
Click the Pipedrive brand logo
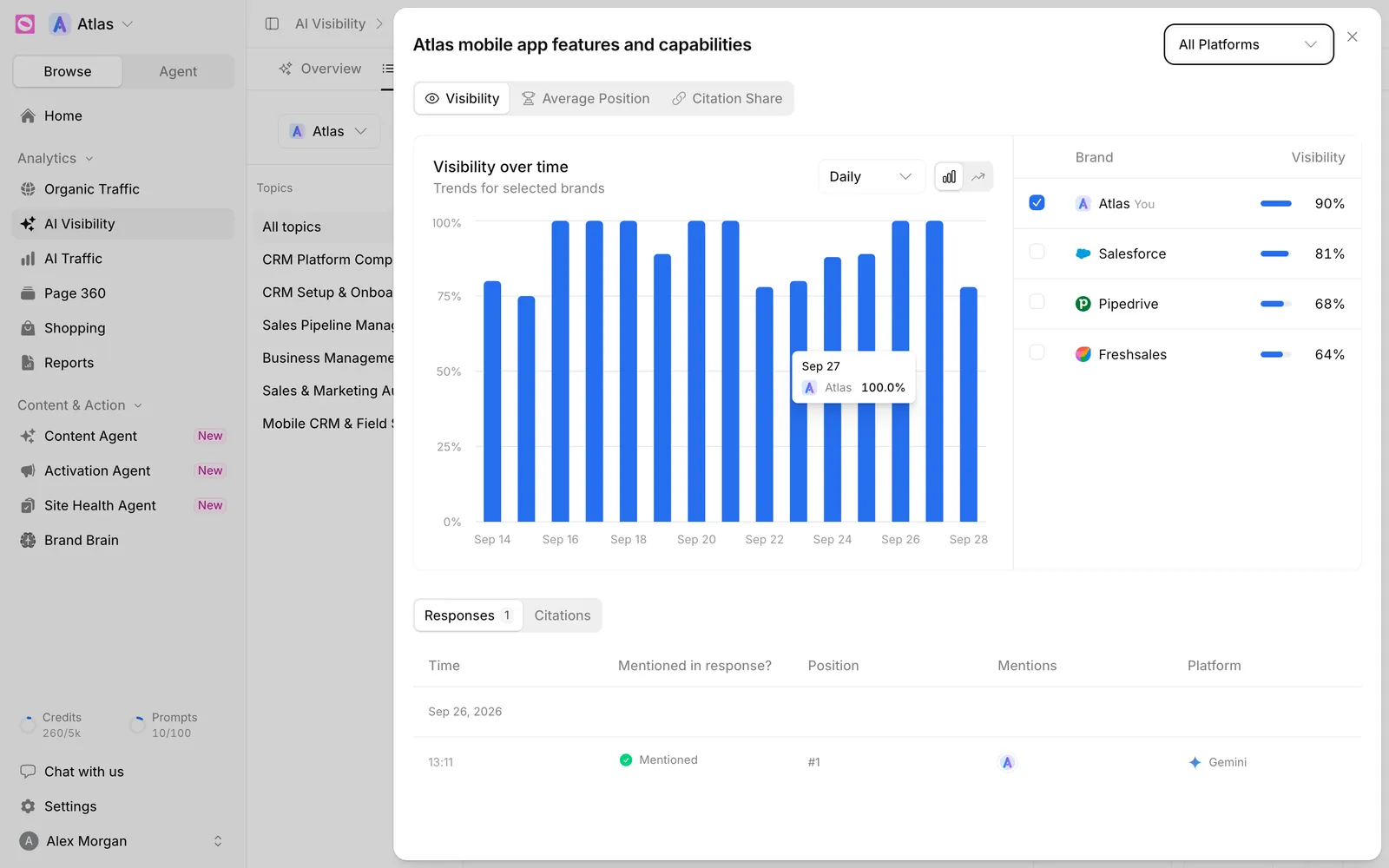pos(1083,304)
